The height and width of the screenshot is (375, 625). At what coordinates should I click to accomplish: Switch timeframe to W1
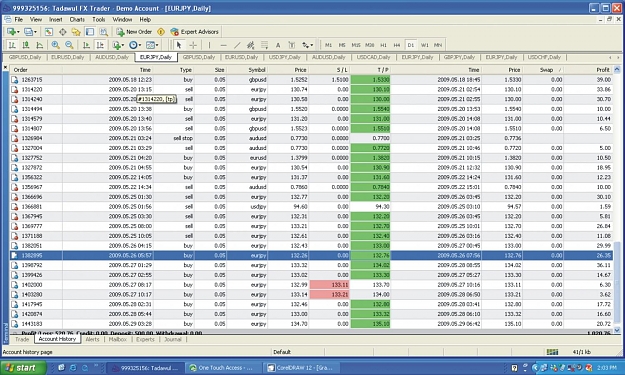425,45
